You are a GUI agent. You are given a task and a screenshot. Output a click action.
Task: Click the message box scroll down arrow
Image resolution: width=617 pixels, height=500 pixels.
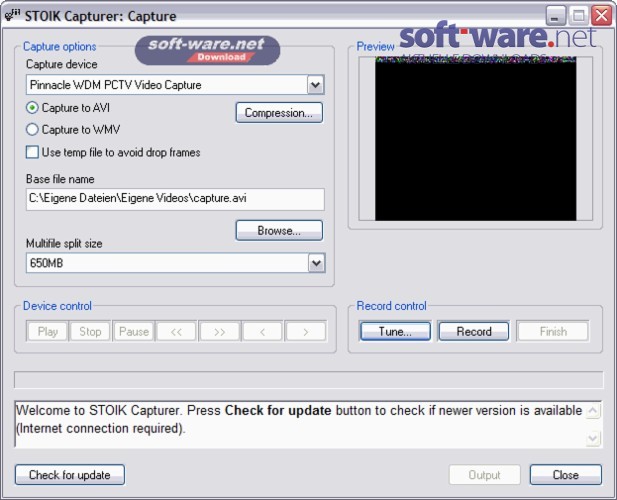(593, 438)
